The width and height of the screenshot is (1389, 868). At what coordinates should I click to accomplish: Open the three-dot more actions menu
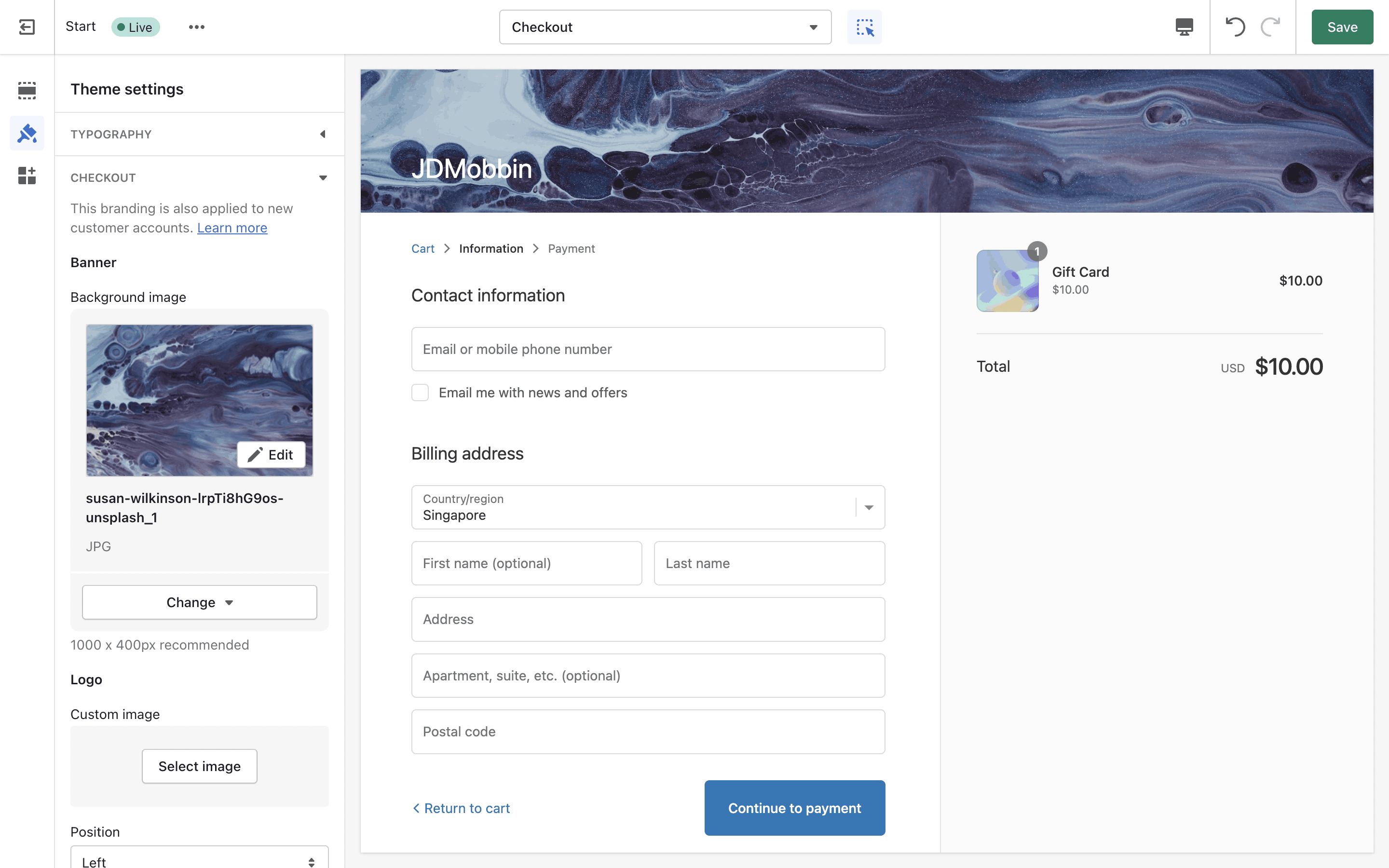196,27
